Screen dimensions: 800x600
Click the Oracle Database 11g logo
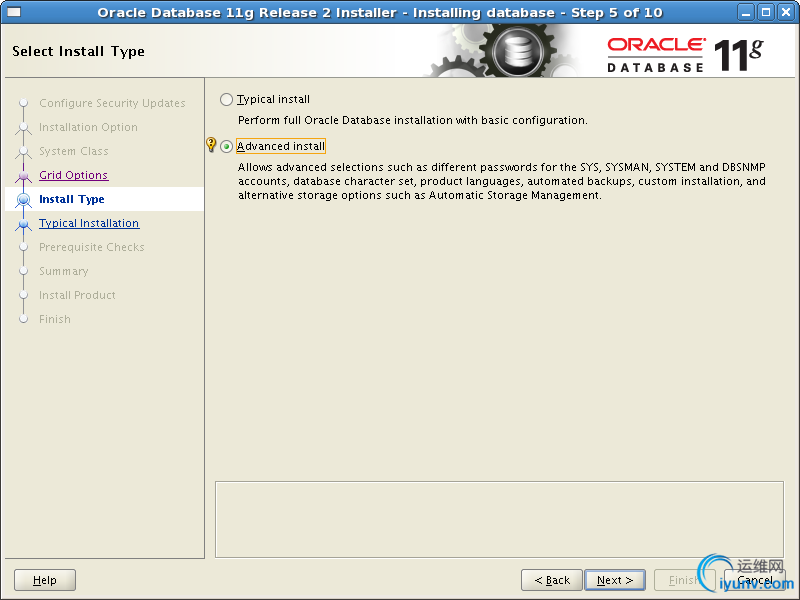685,55
